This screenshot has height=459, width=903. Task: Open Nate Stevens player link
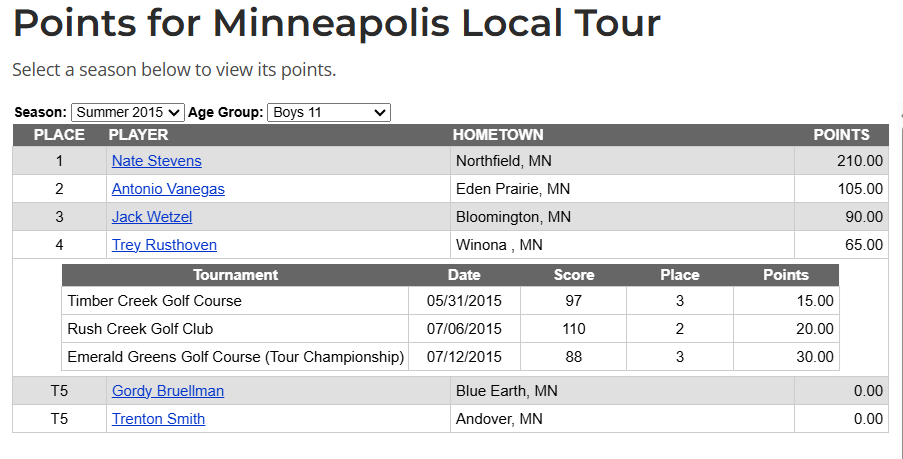click(x=156, y=161)
